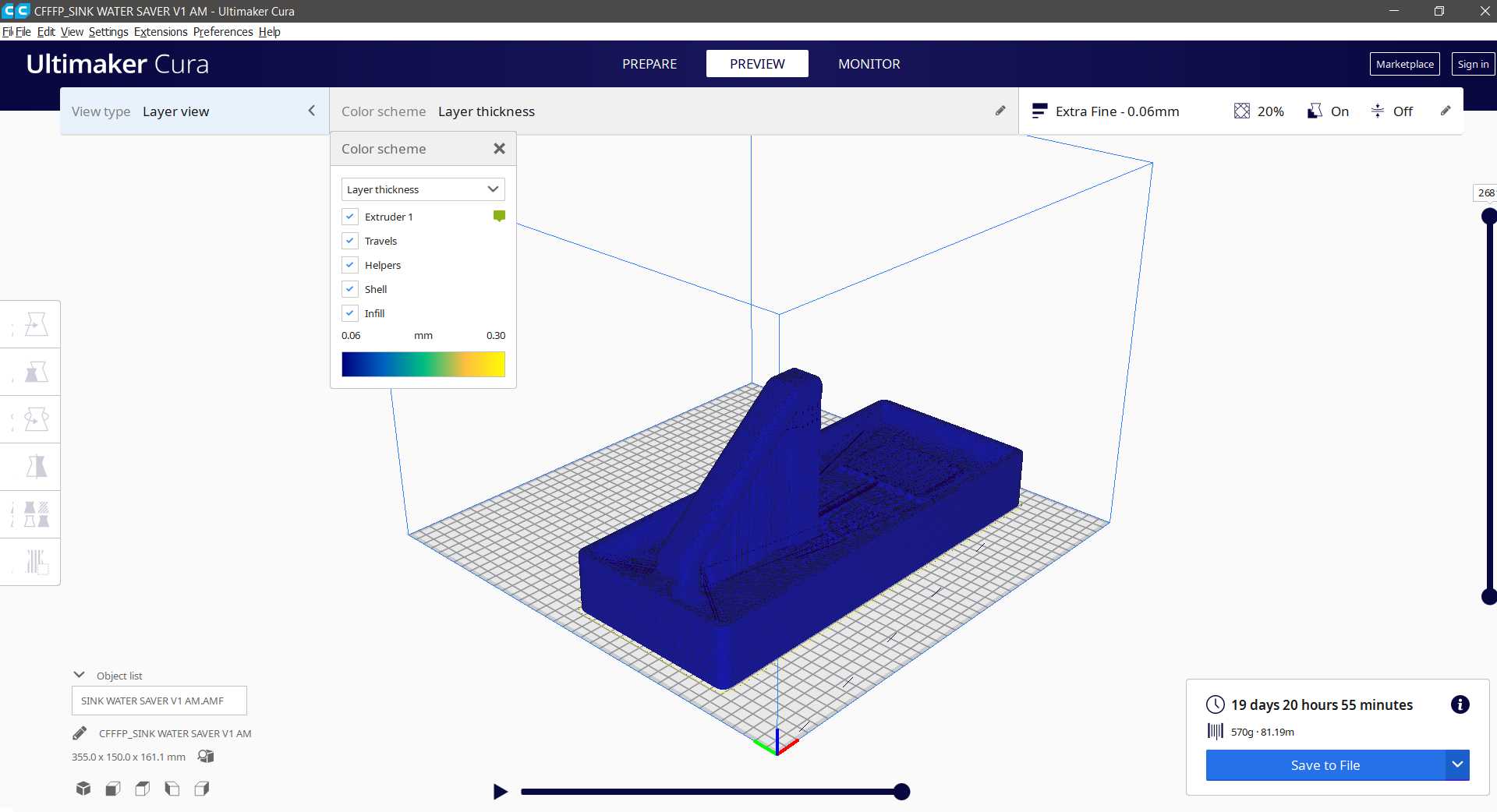Select the Move tool in left toolbar

(36, 324)
